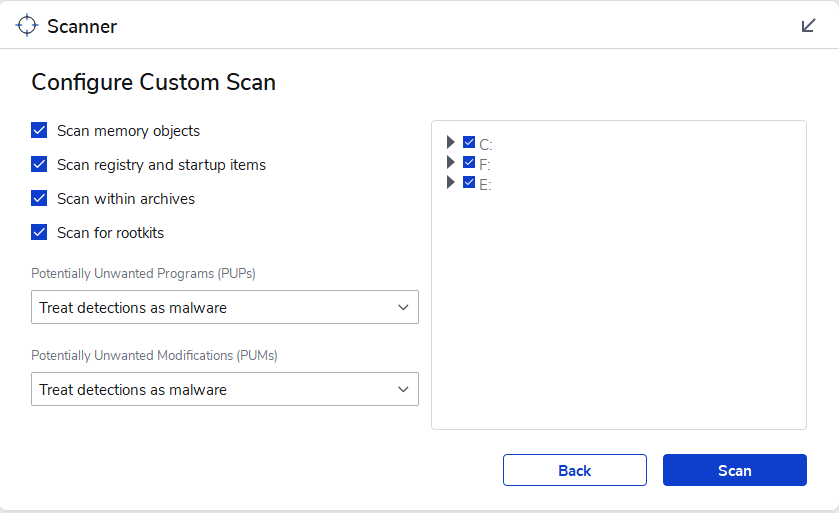Select the F: drive label
839x513 pixels.
pyautogui.click(x=485, y=165)
